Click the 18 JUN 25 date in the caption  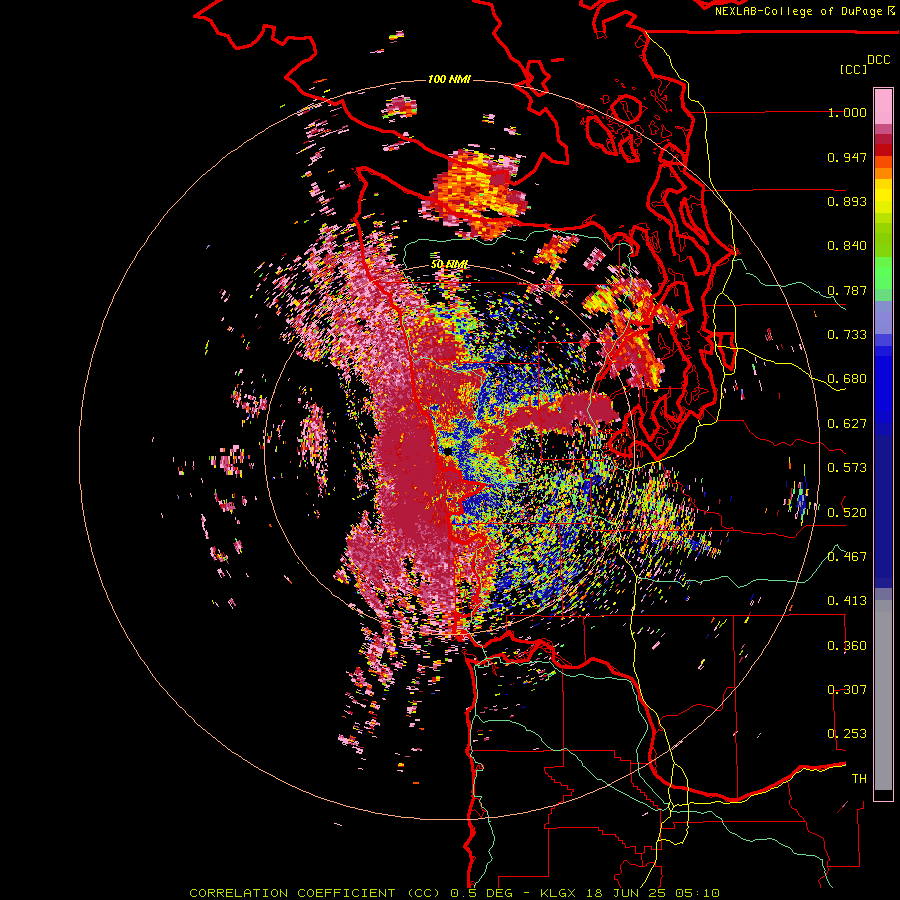tap(626, 893)
